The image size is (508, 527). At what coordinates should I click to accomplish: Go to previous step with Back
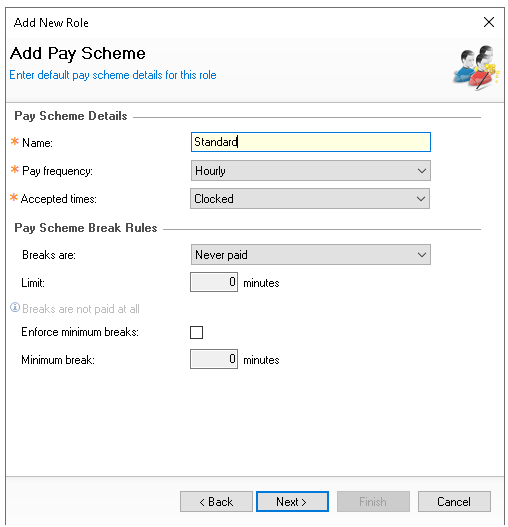(x=216, y=502)
